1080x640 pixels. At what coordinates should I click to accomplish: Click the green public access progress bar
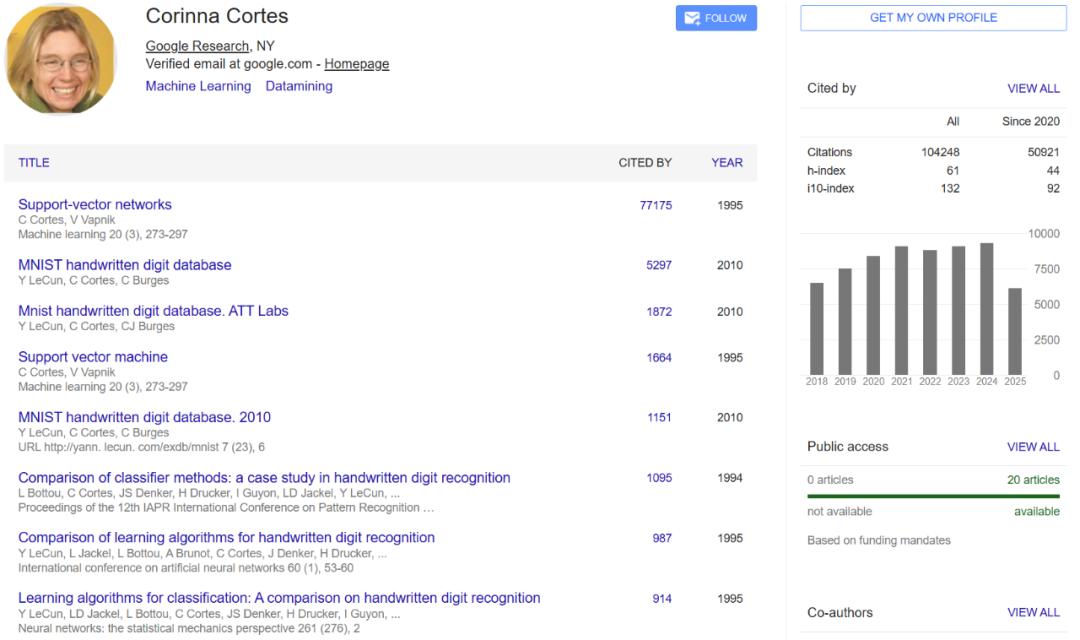tap(933, 496)
